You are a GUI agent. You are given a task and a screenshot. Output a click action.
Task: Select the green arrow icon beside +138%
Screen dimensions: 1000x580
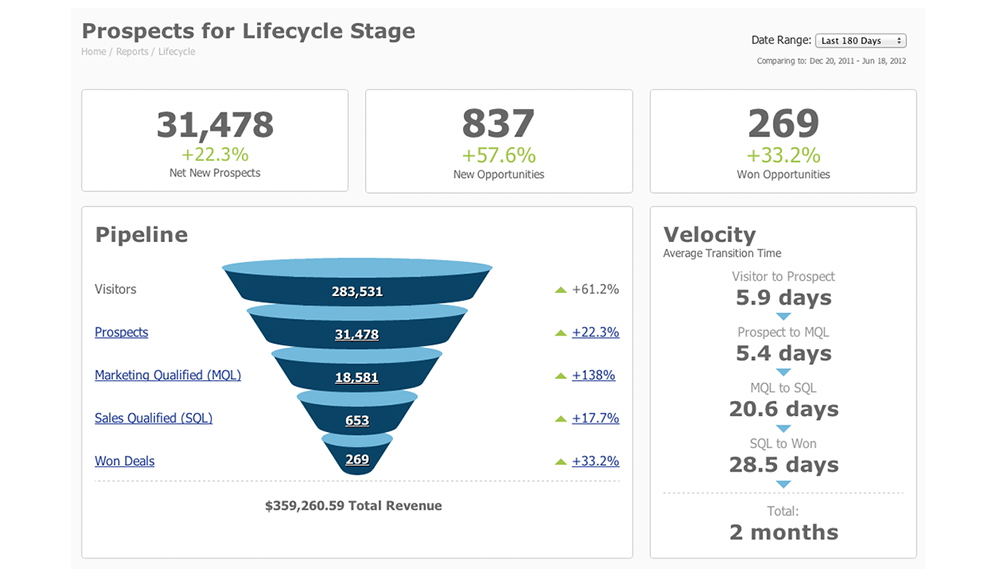(561, 375)
